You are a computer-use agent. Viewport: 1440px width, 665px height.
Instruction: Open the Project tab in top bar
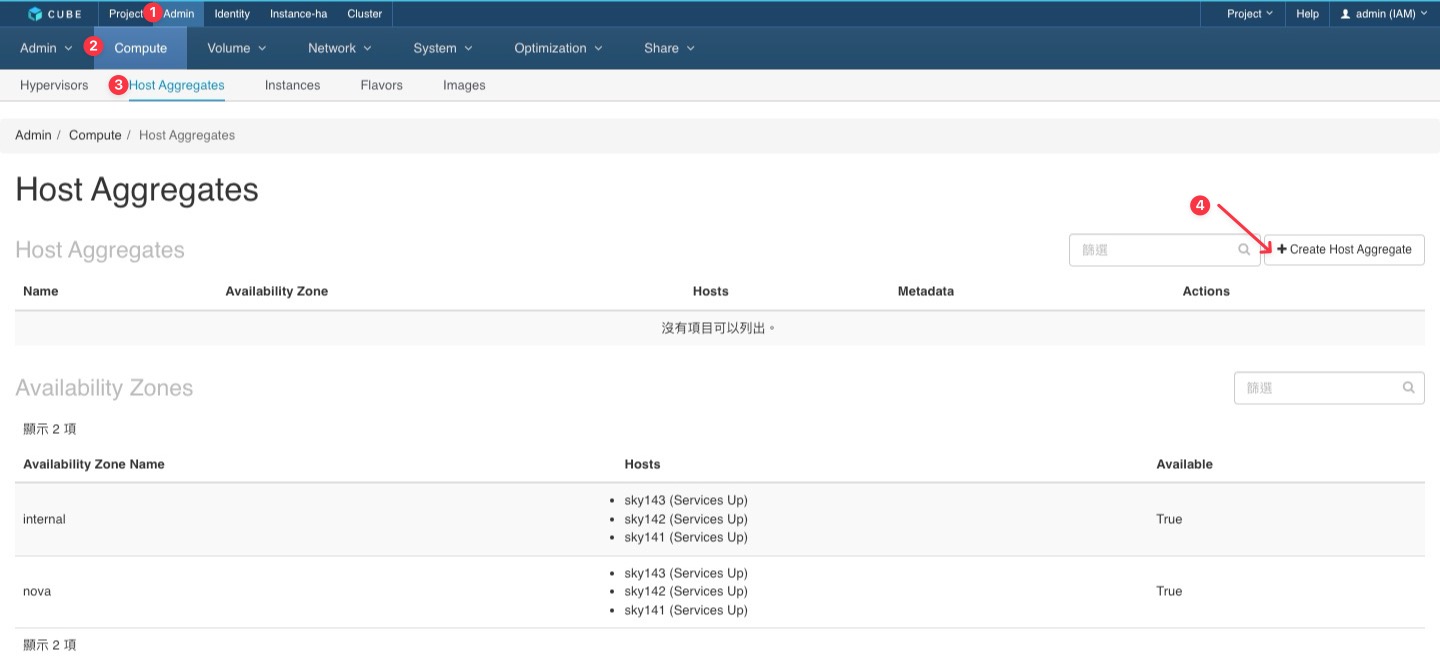pyautogui.click(x=126, y=14)
